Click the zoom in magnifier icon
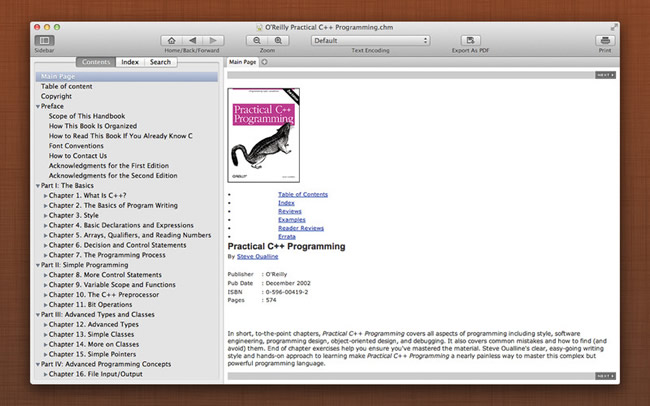This screenshot has width=650, height=406. pos(278,40)
